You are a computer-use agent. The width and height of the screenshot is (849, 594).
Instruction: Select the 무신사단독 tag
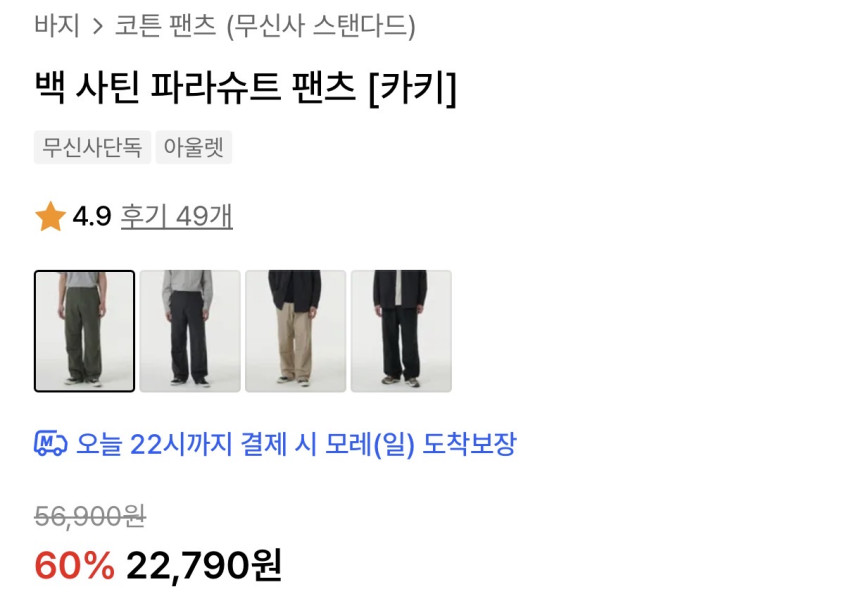tap(92, 147)
